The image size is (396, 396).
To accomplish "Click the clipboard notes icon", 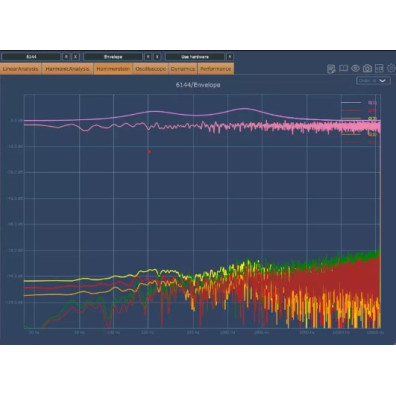I will click(x=331, y=69).
